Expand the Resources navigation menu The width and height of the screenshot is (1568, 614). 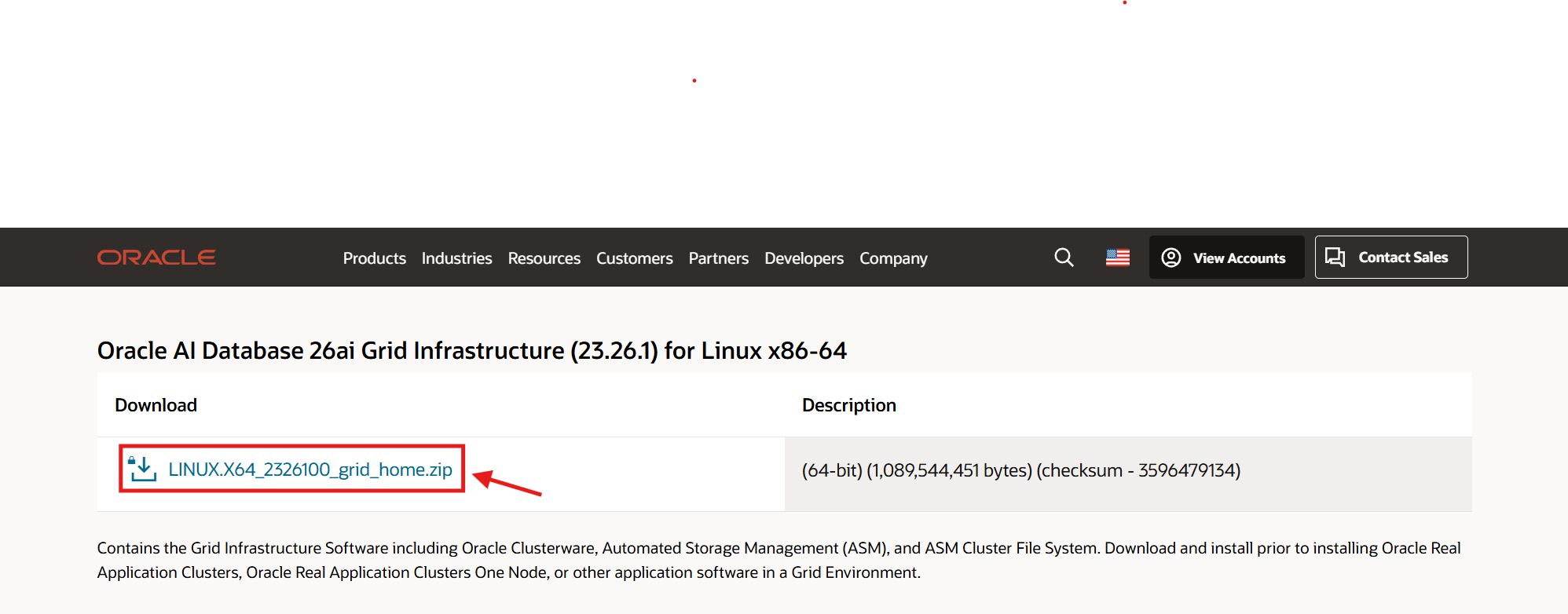pos(544,258)
